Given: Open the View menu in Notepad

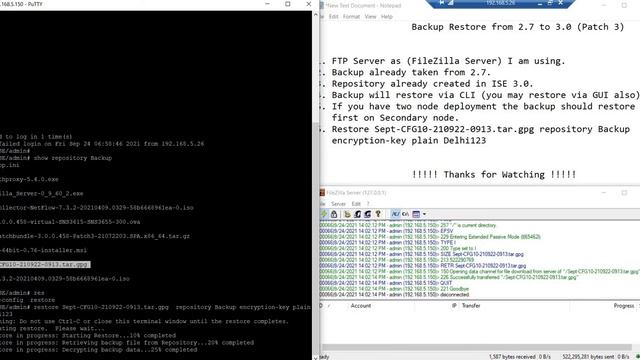Looking at the screenshot, I should [370, 17].
